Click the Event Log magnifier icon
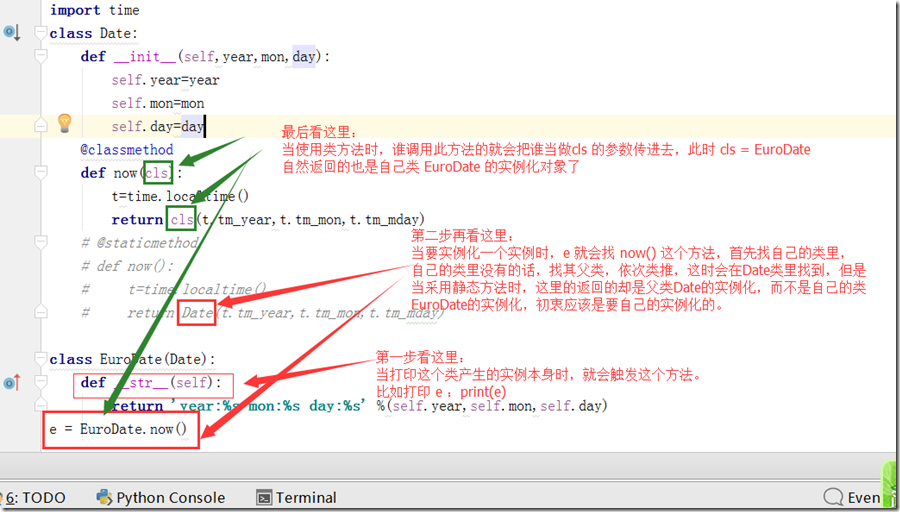The image size is (900, 512). 833,497
